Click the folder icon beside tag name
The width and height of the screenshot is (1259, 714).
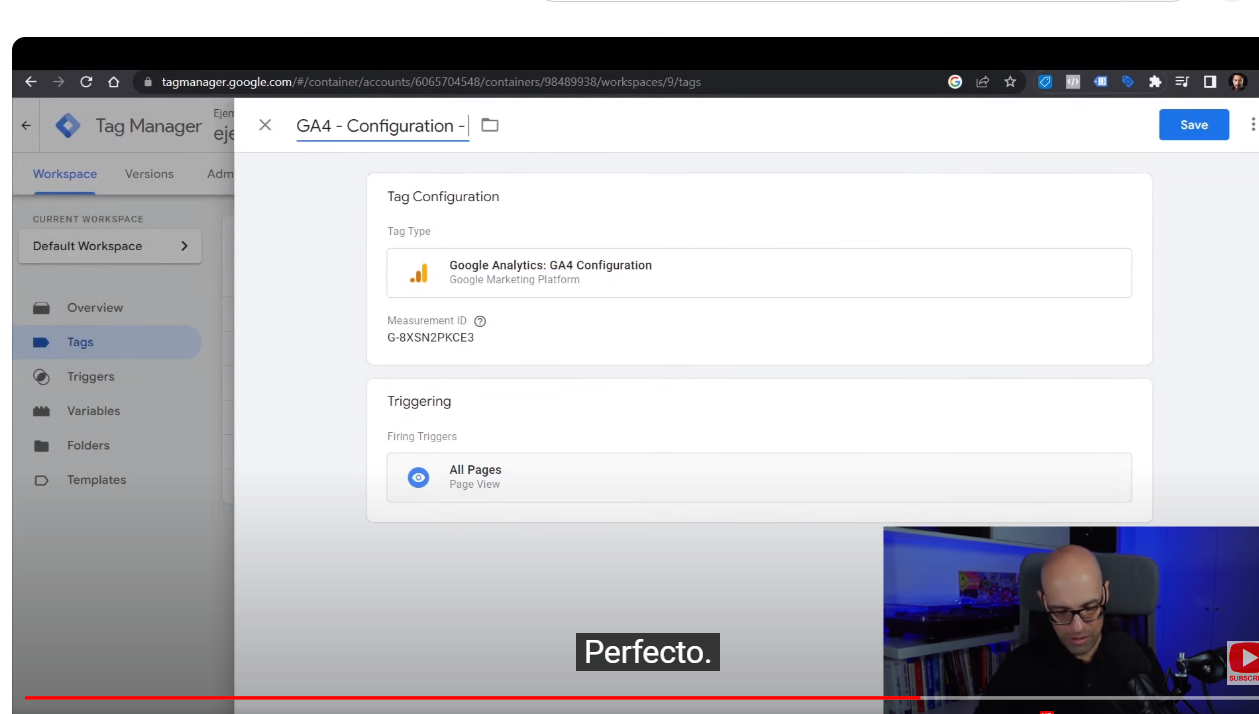coord(490,125)
